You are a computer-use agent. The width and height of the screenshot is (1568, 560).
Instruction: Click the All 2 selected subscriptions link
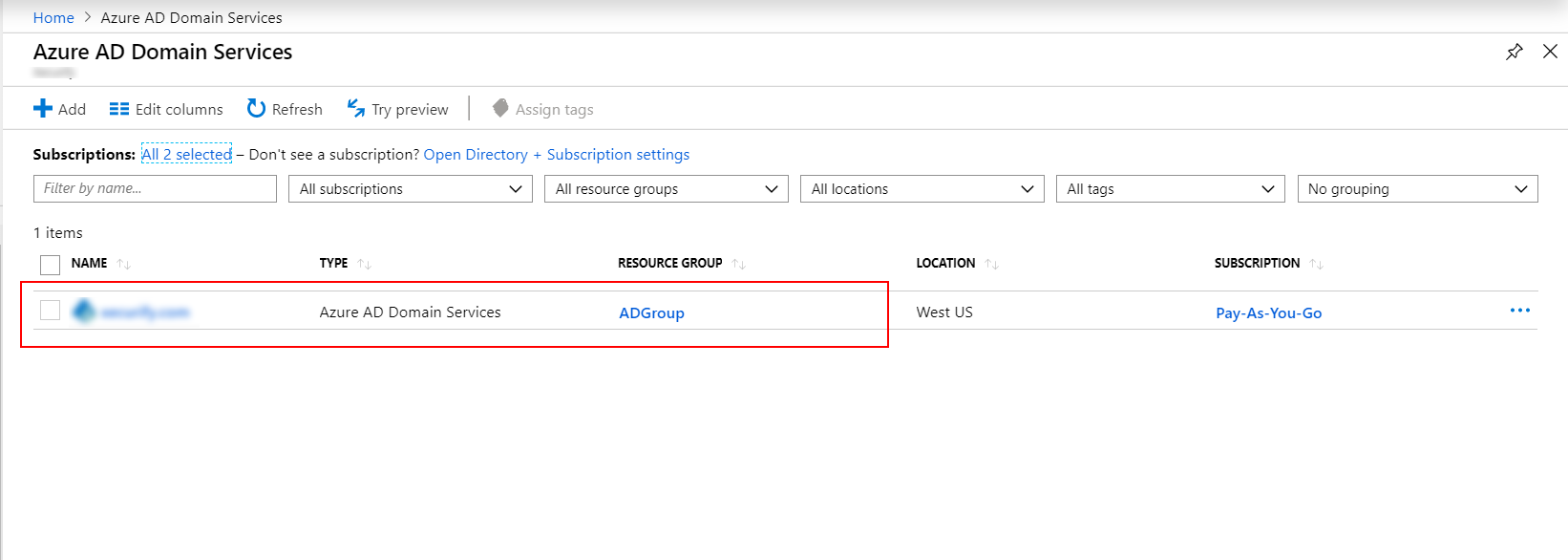click(x=187, y=154)
